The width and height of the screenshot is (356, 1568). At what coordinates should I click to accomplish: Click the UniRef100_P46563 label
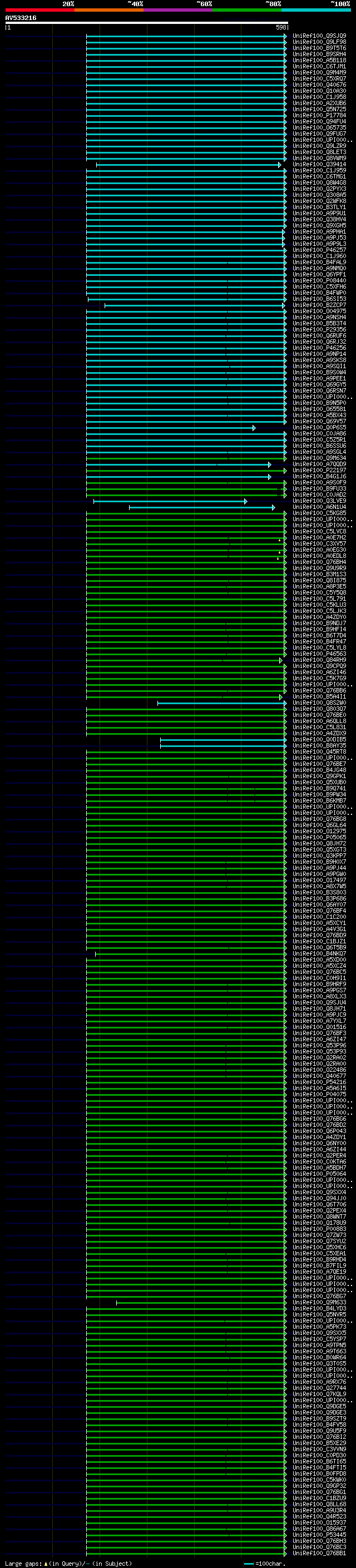pyautogui.click(x=319, y=654)
